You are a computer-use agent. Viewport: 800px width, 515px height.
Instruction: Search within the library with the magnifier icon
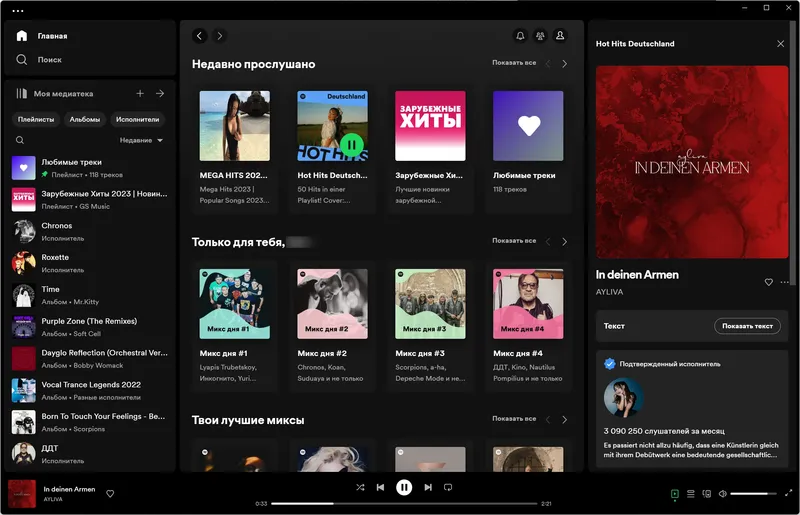[20, 140]
